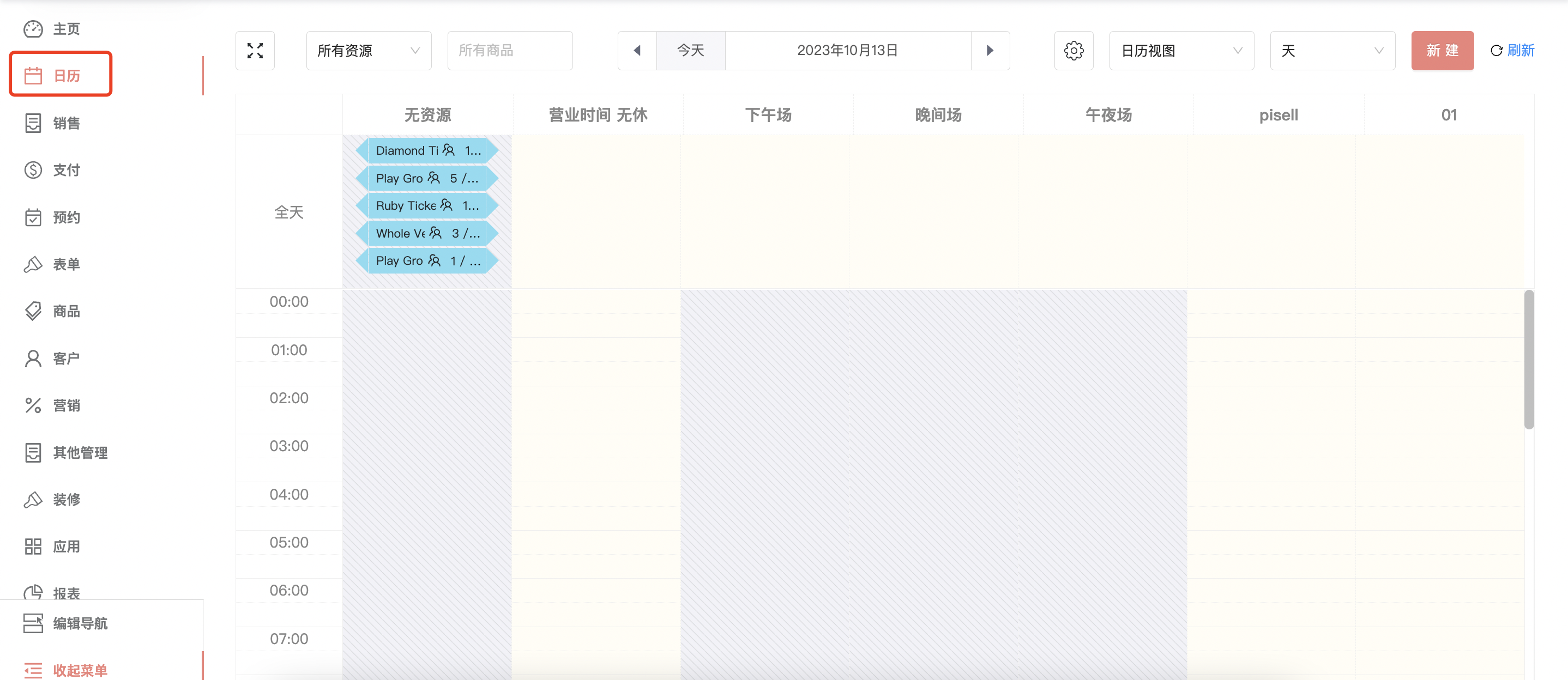
Task: Click the 营销 percent icon
Action: [x=33, y=405]
